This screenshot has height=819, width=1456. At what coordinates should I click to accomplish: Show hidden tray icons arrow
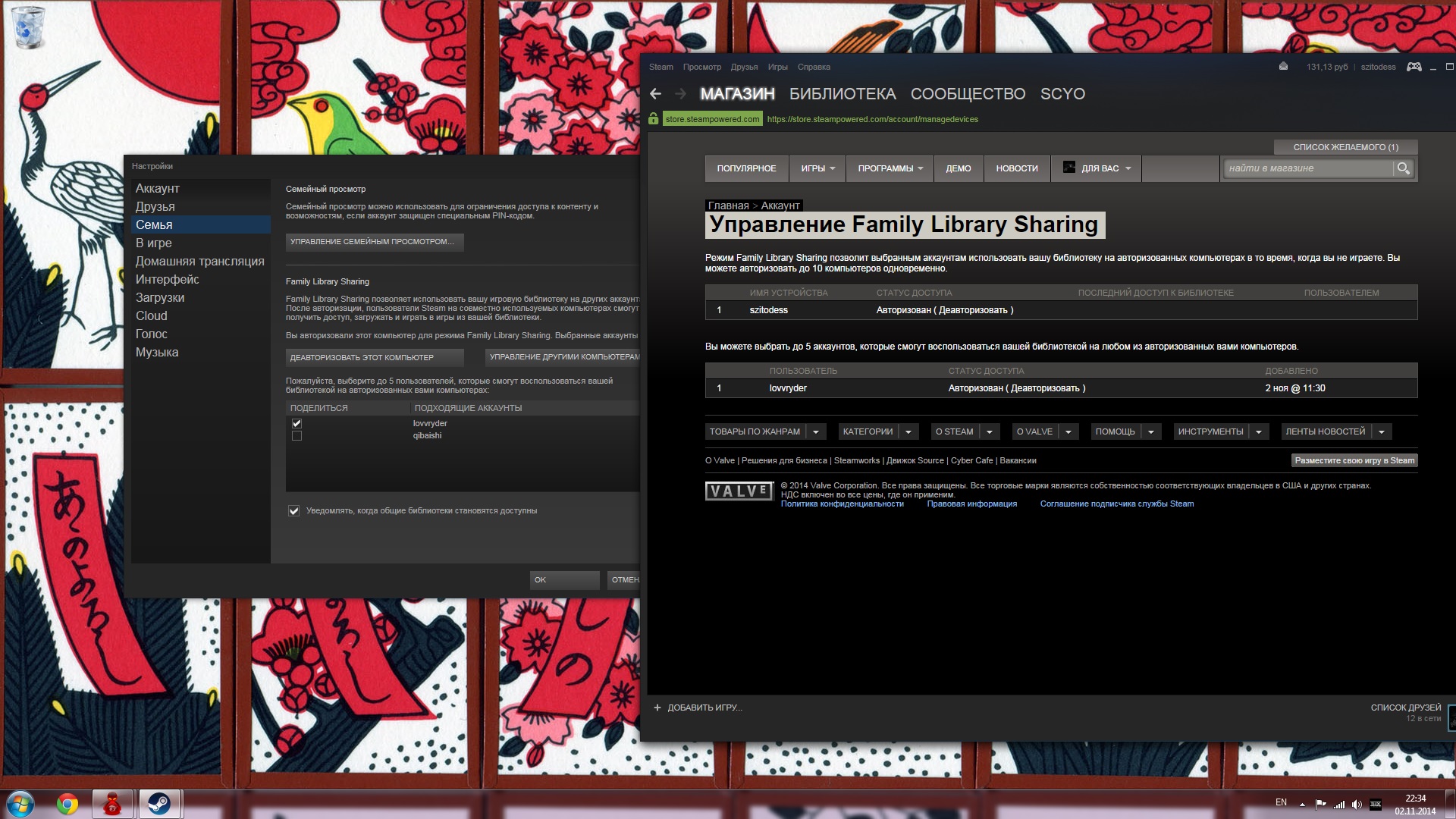point(1302,804)
